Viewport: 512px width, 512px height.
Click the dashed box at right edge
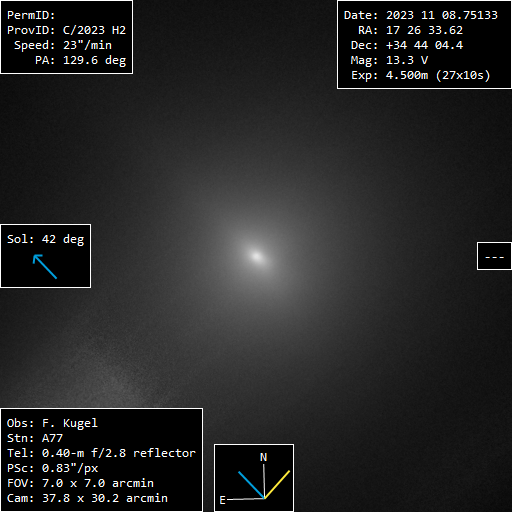[x=494, y=256]
